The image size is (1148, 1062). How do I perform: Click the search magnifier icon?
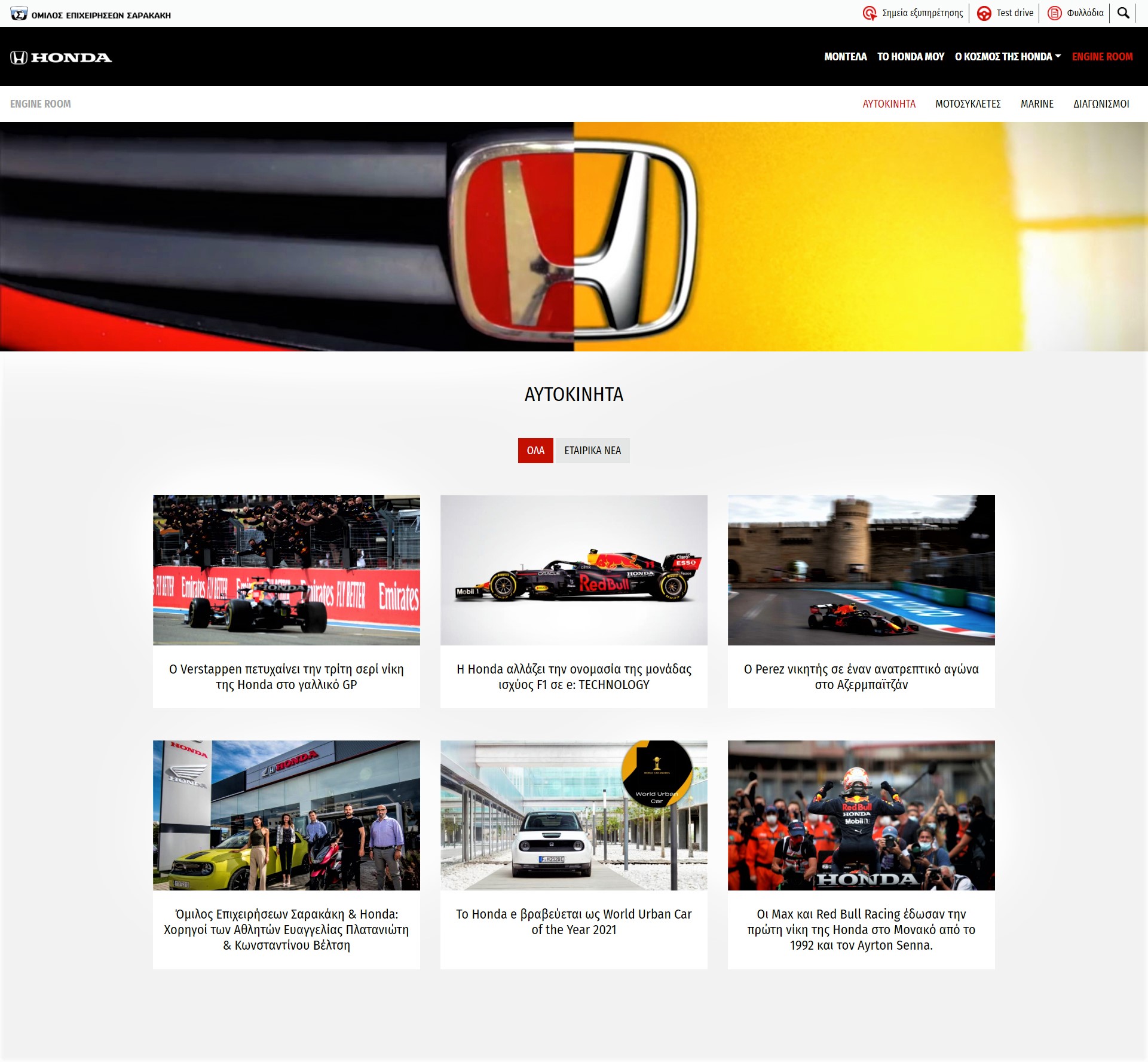coord(1123,13)
